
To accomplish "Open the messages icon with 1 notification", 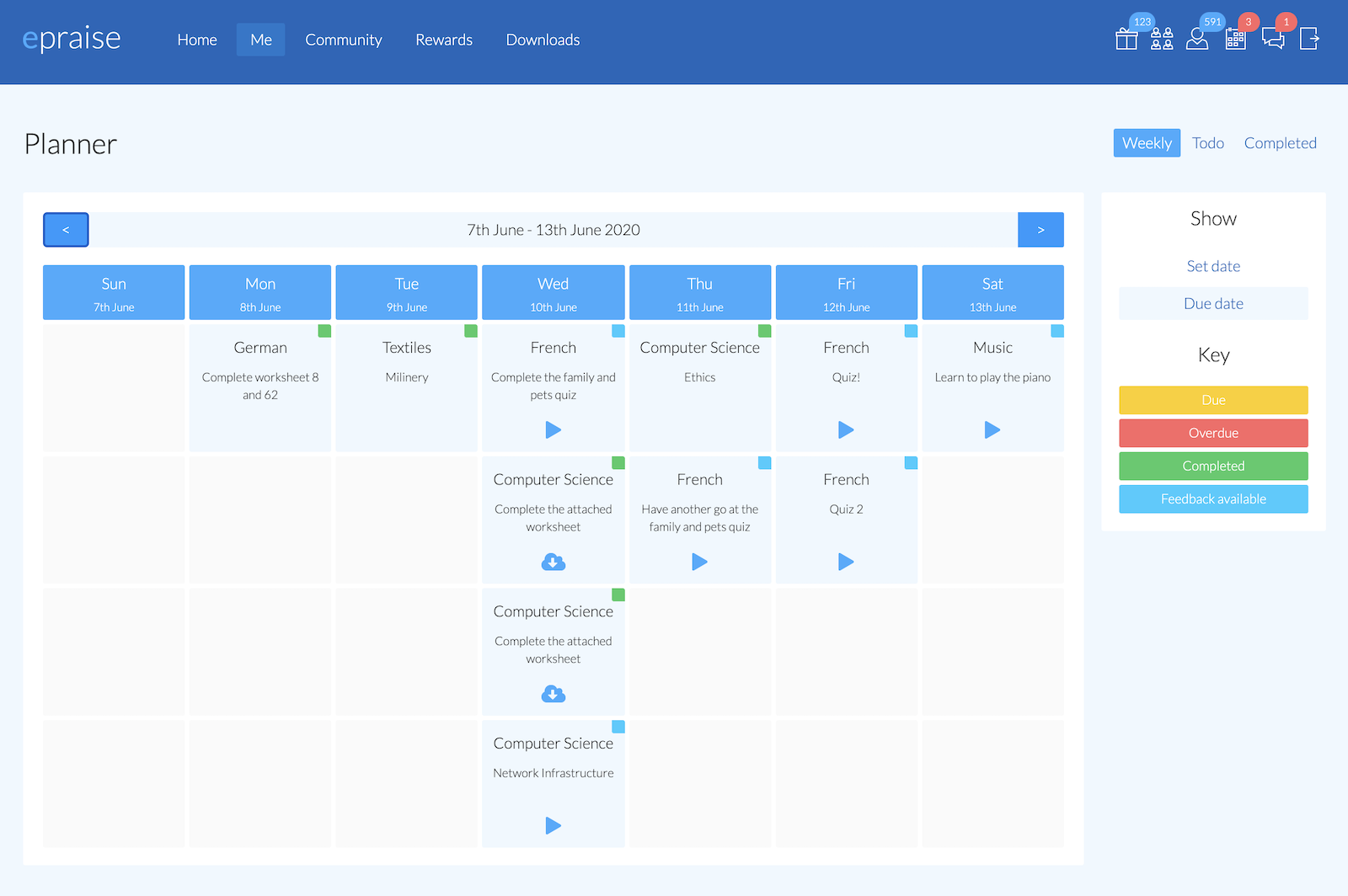I will pyautogui.click(x=1273, y=39).
